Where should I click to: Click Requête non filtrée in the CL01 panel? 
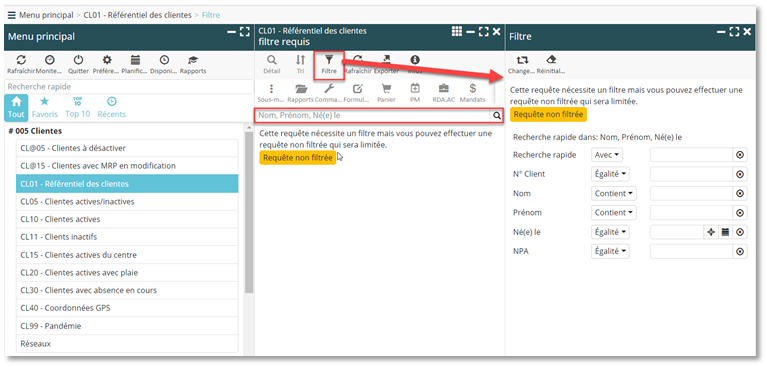[x=298, y=158]
